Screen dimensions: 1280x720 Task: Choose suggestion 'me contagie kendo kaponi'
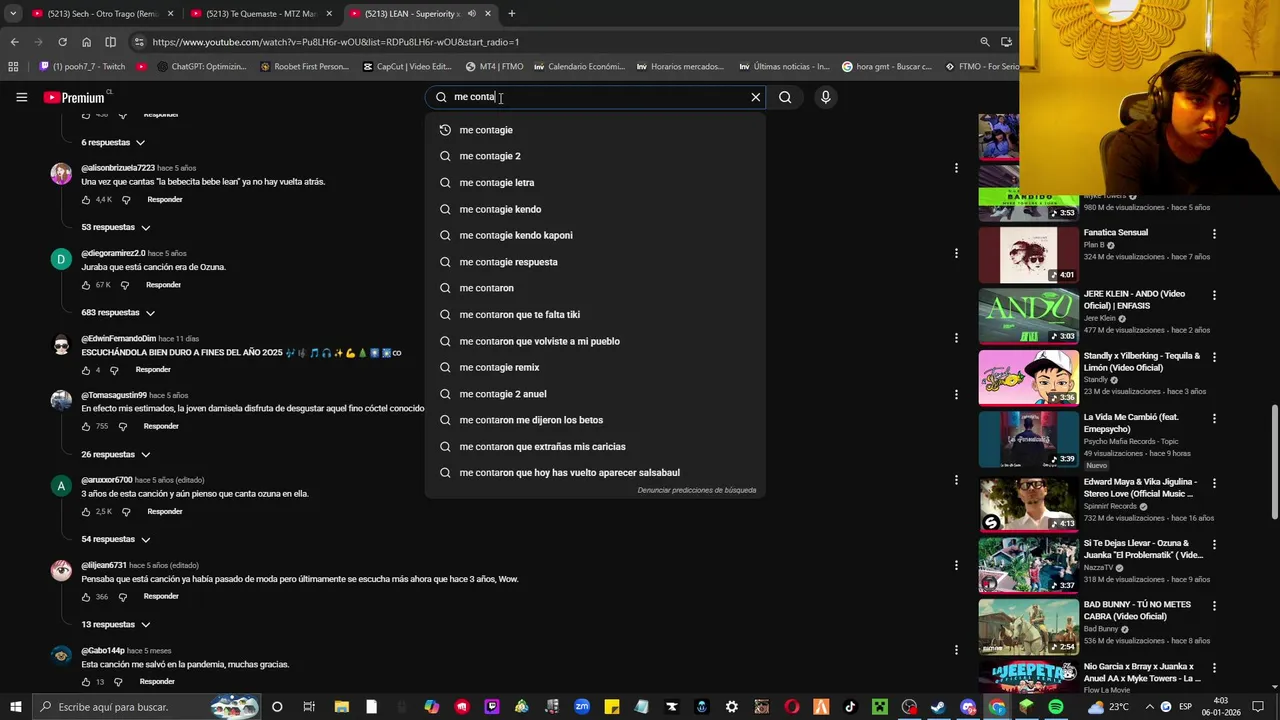click(595, 236)
